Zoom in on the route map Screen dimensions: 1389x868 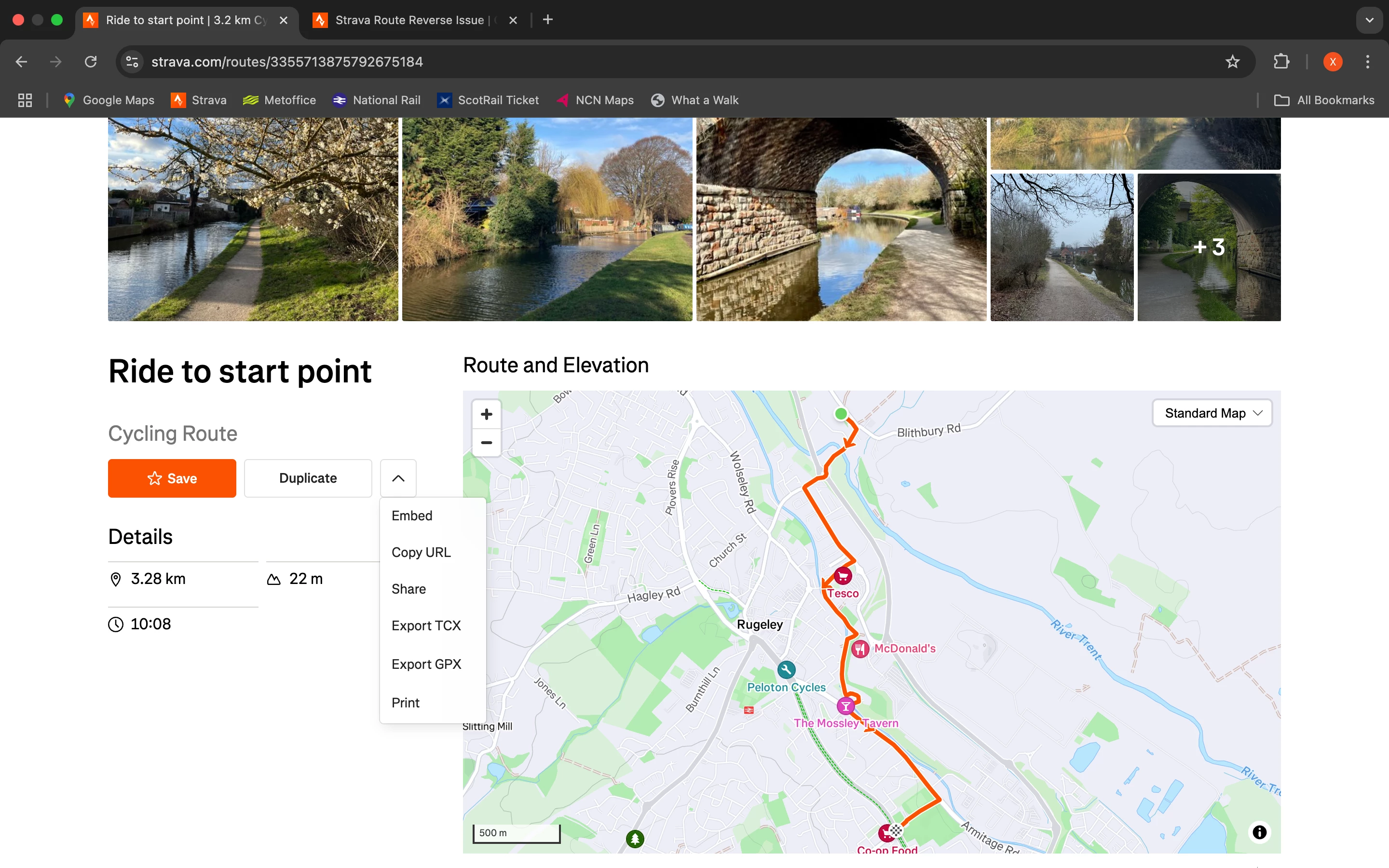pyautogui.click(x=486, y=415)
